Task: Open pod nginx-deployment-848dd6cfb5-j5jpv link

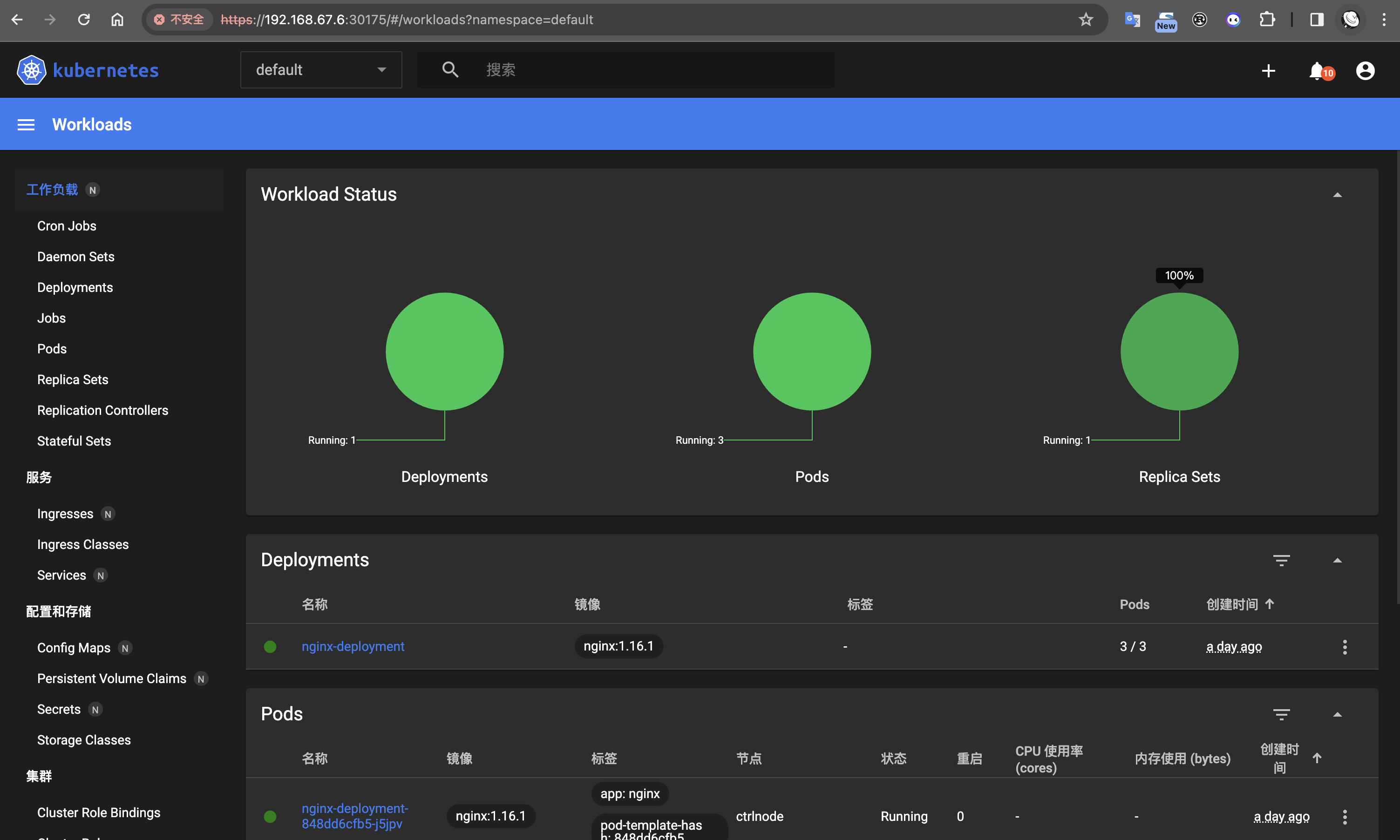Action: (x=354, y=816)
